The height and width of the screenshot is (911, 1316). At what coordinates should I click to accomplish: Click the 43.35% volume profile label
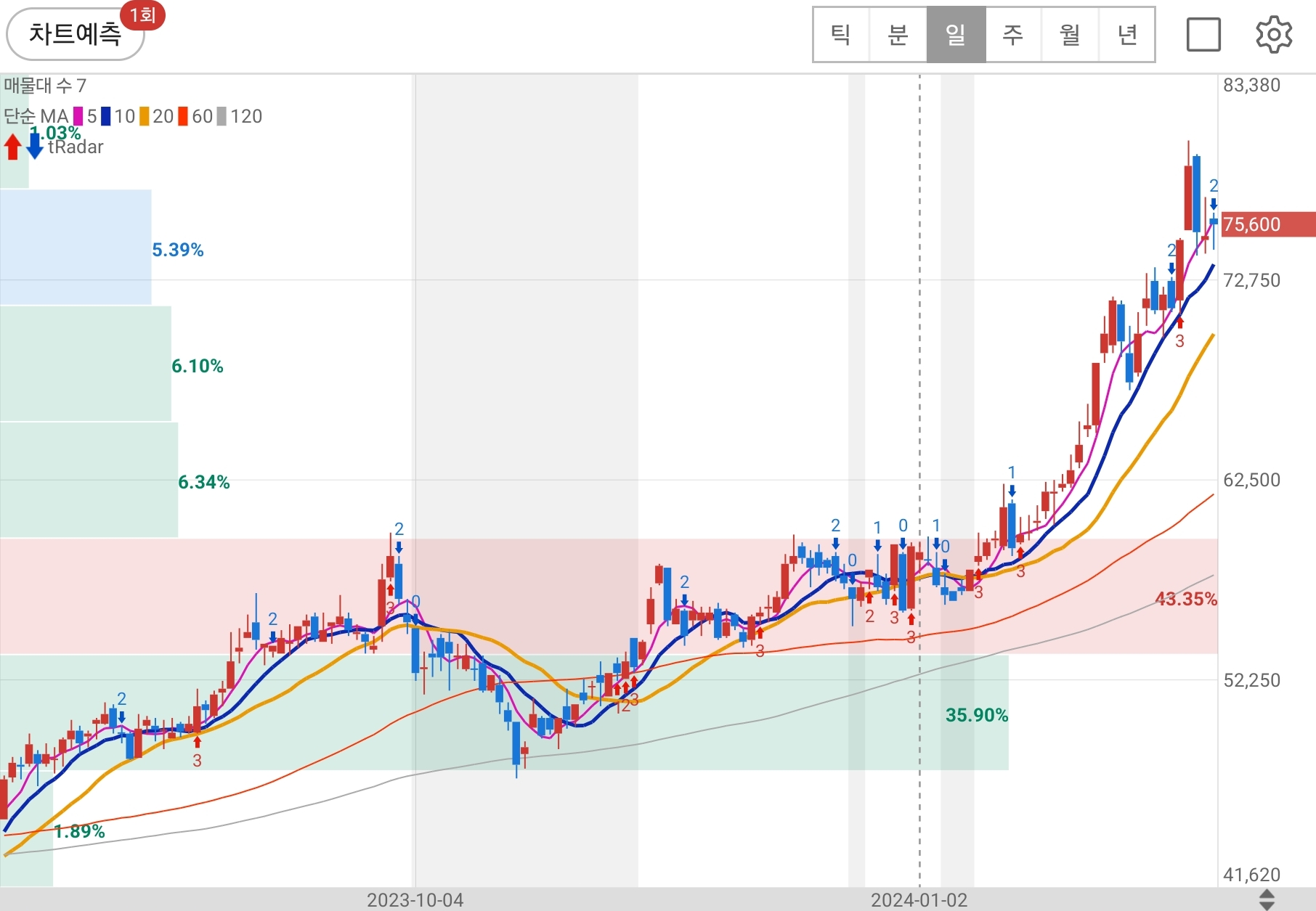pos(1186,599)
